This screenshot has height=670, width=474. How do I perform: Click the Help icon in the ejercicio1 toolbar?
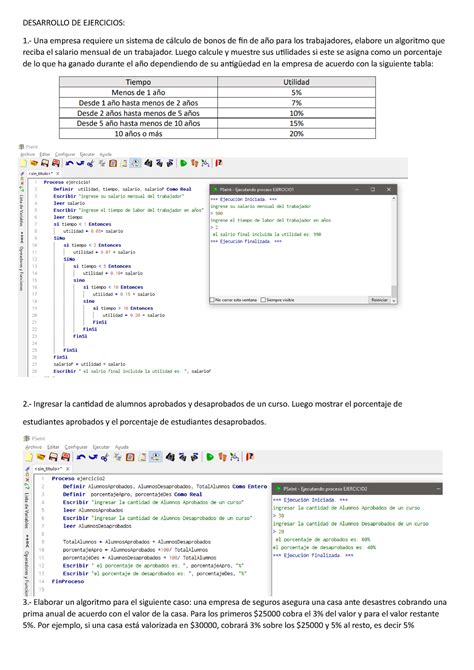(218, 163)
